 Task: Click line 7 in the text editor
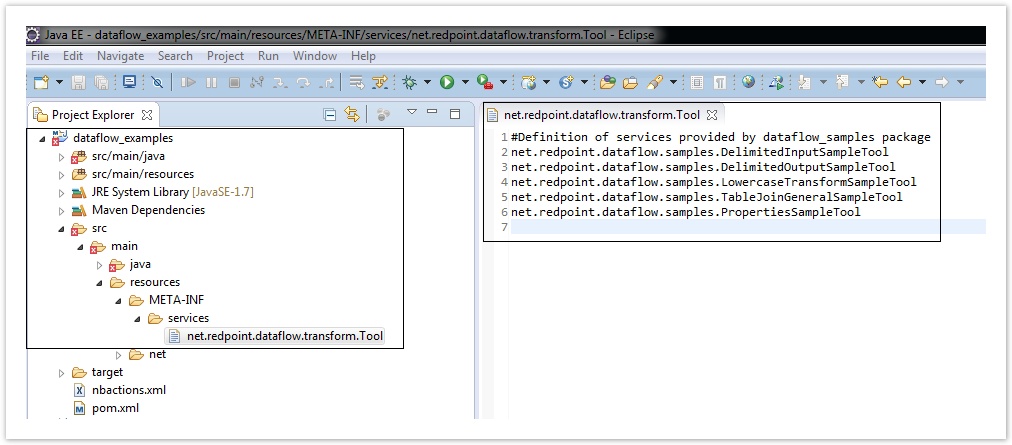[x=700, y=228]
